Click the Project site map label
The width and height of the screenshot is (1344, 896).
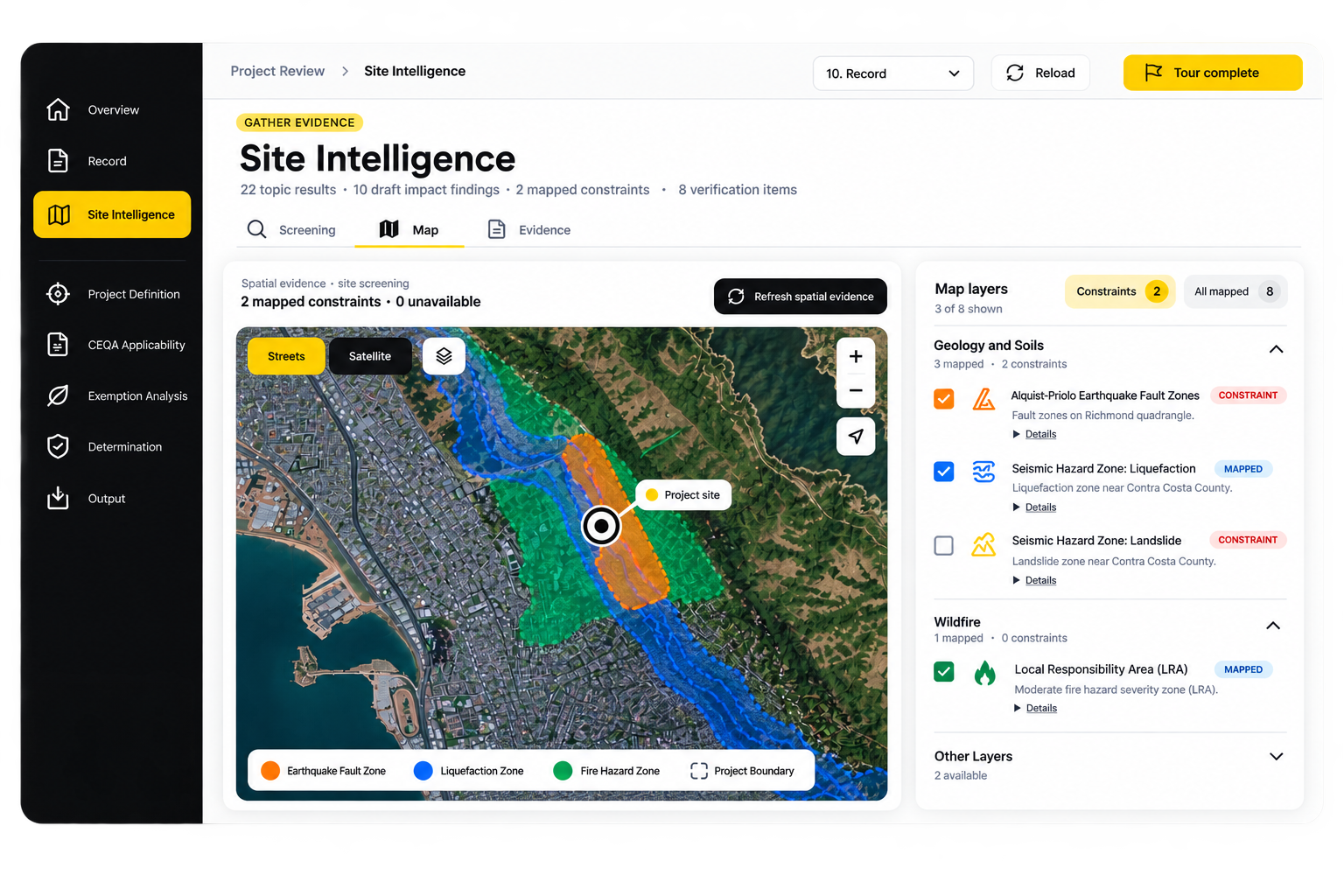682,495
